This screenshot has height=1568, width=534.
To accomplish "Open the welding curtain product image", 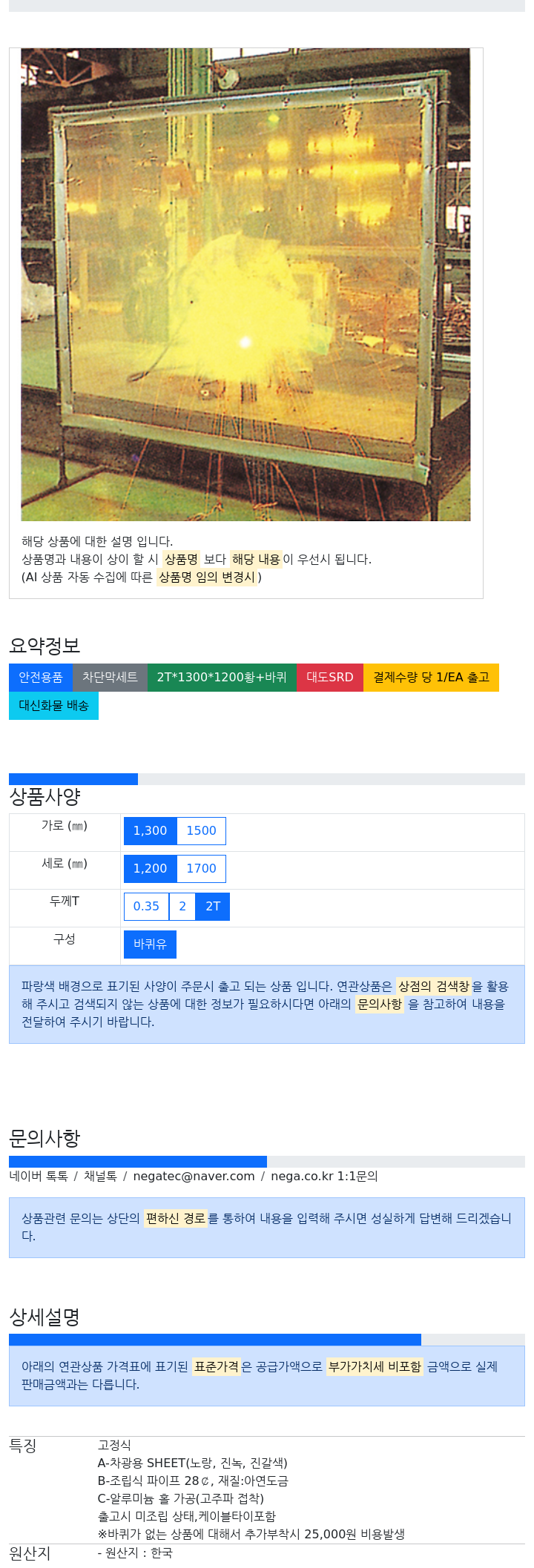I will click(245, 285).
